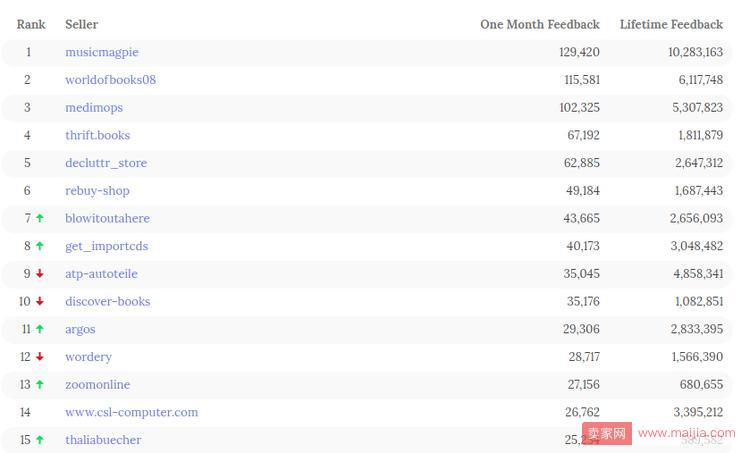Screen dimensions: 750x453
Task: Visit the medimops seller page
Action: point(94,108)
